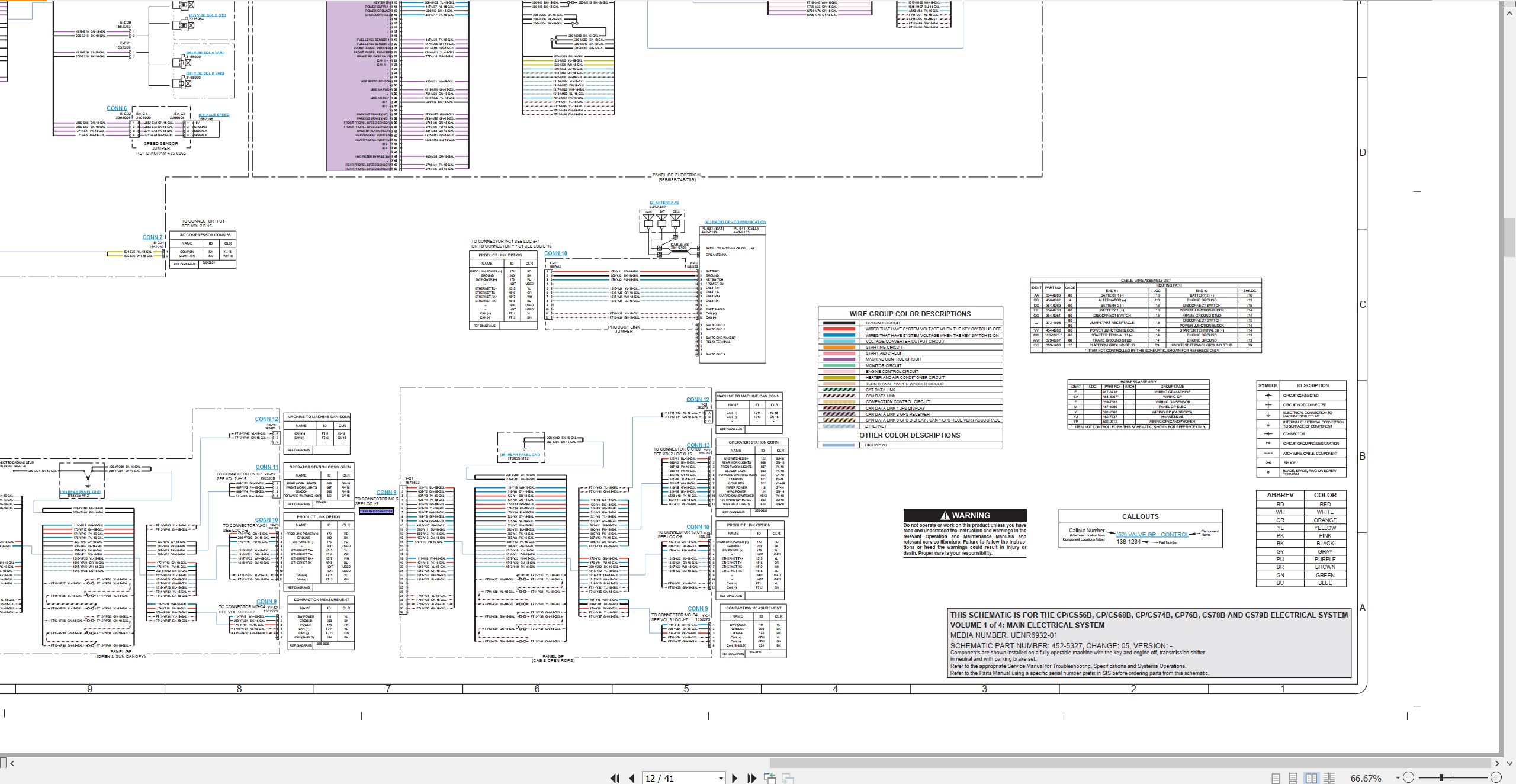Follow the (54) AXLE SPEED link
The image size is (1516, 784).
214,115
